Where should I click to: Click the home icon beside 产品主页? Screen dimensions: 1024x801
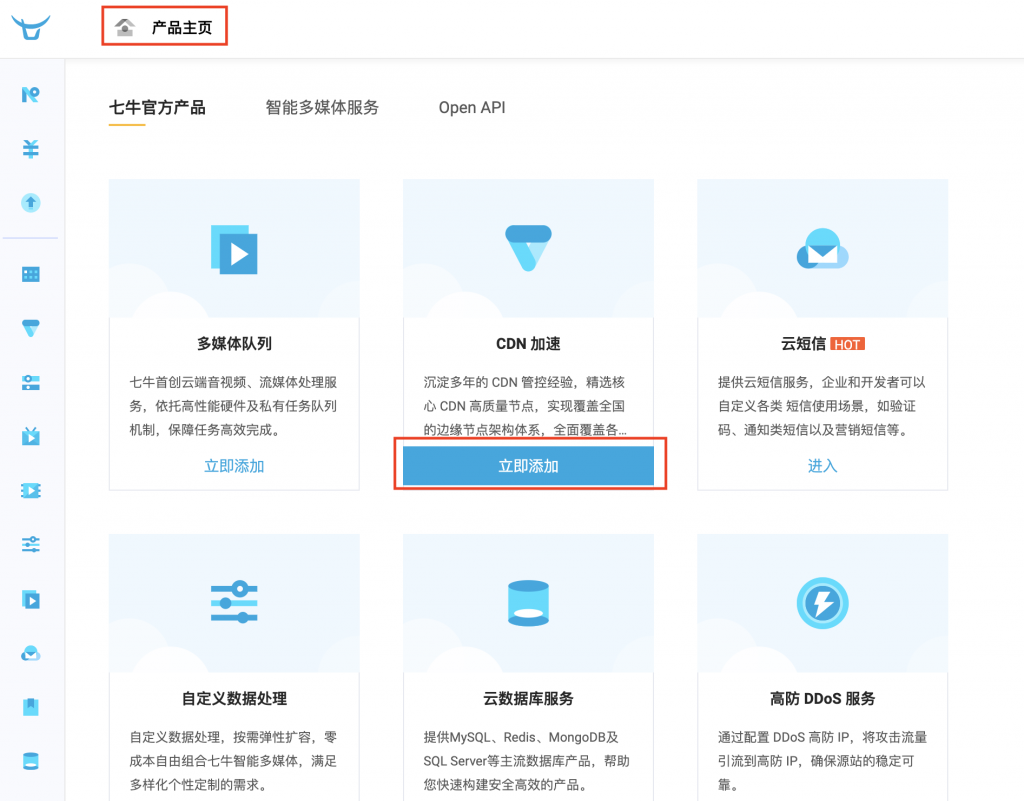125,27
